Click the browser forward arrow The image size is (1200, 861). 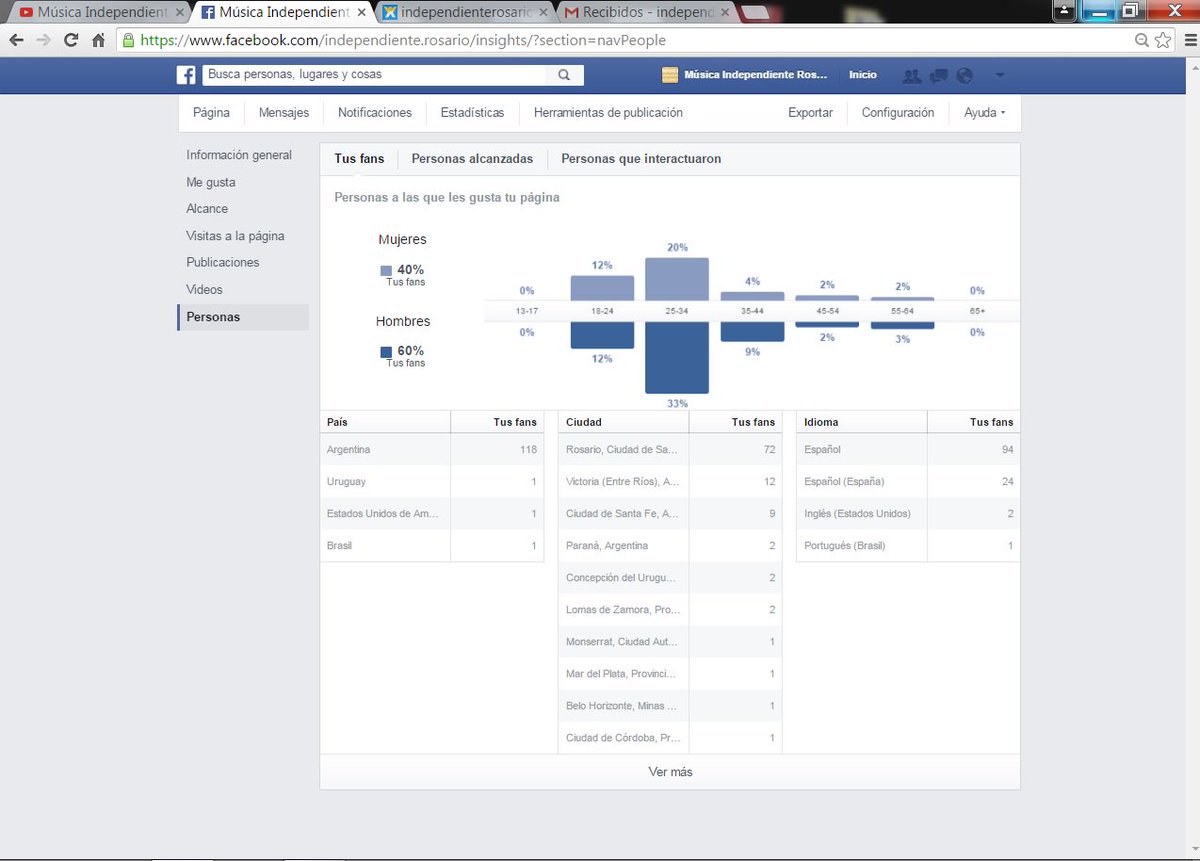point(44,41)
